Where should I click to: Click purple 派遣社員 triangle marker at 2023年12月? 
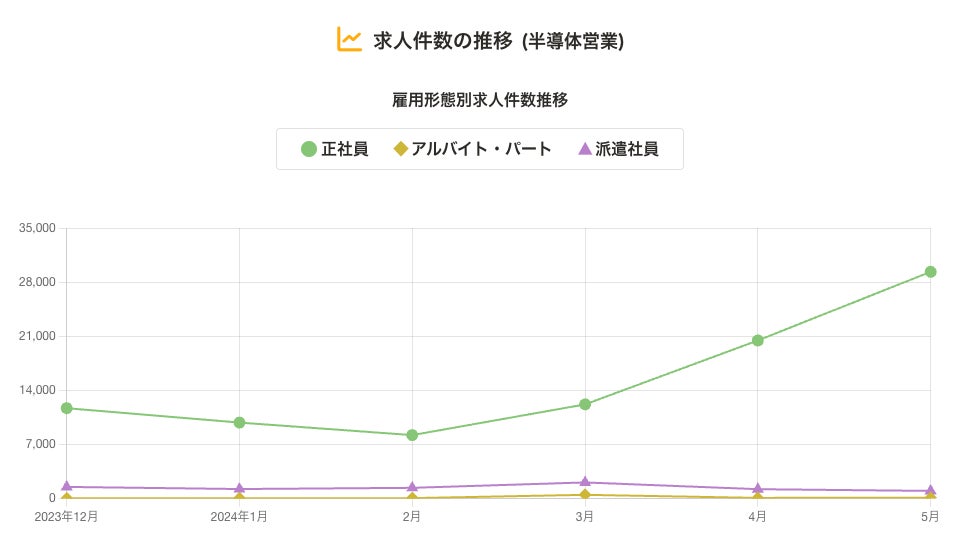tap(67, 486)
